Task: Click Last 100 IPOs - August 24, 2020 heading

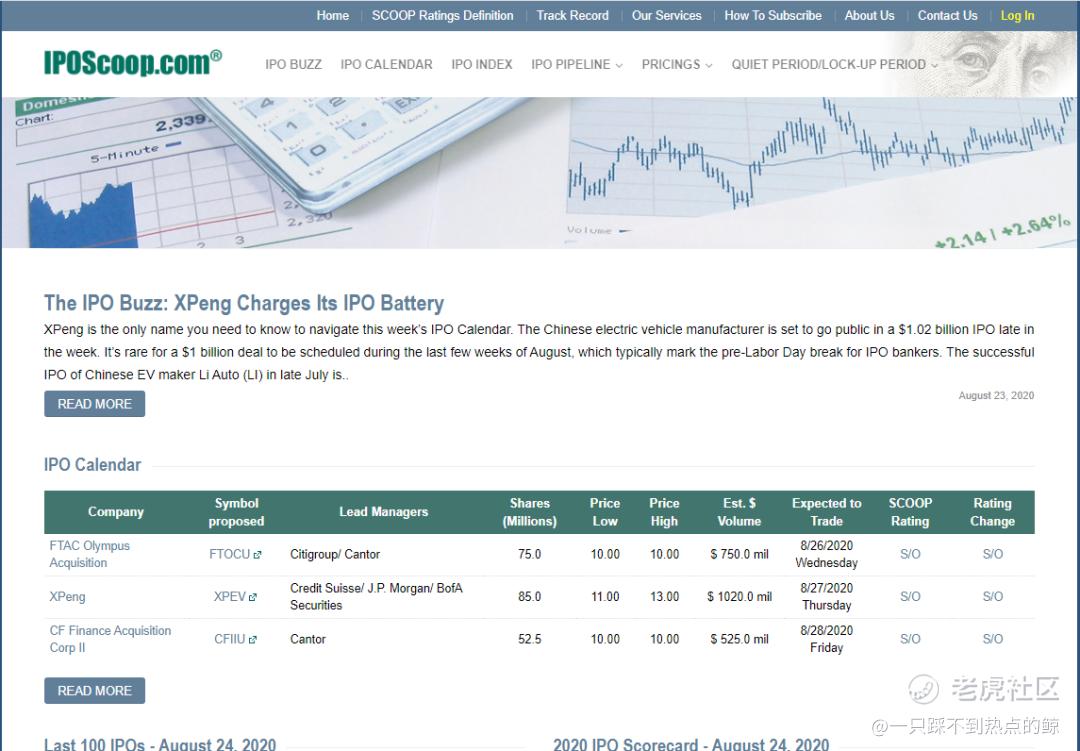Action: 160,744
